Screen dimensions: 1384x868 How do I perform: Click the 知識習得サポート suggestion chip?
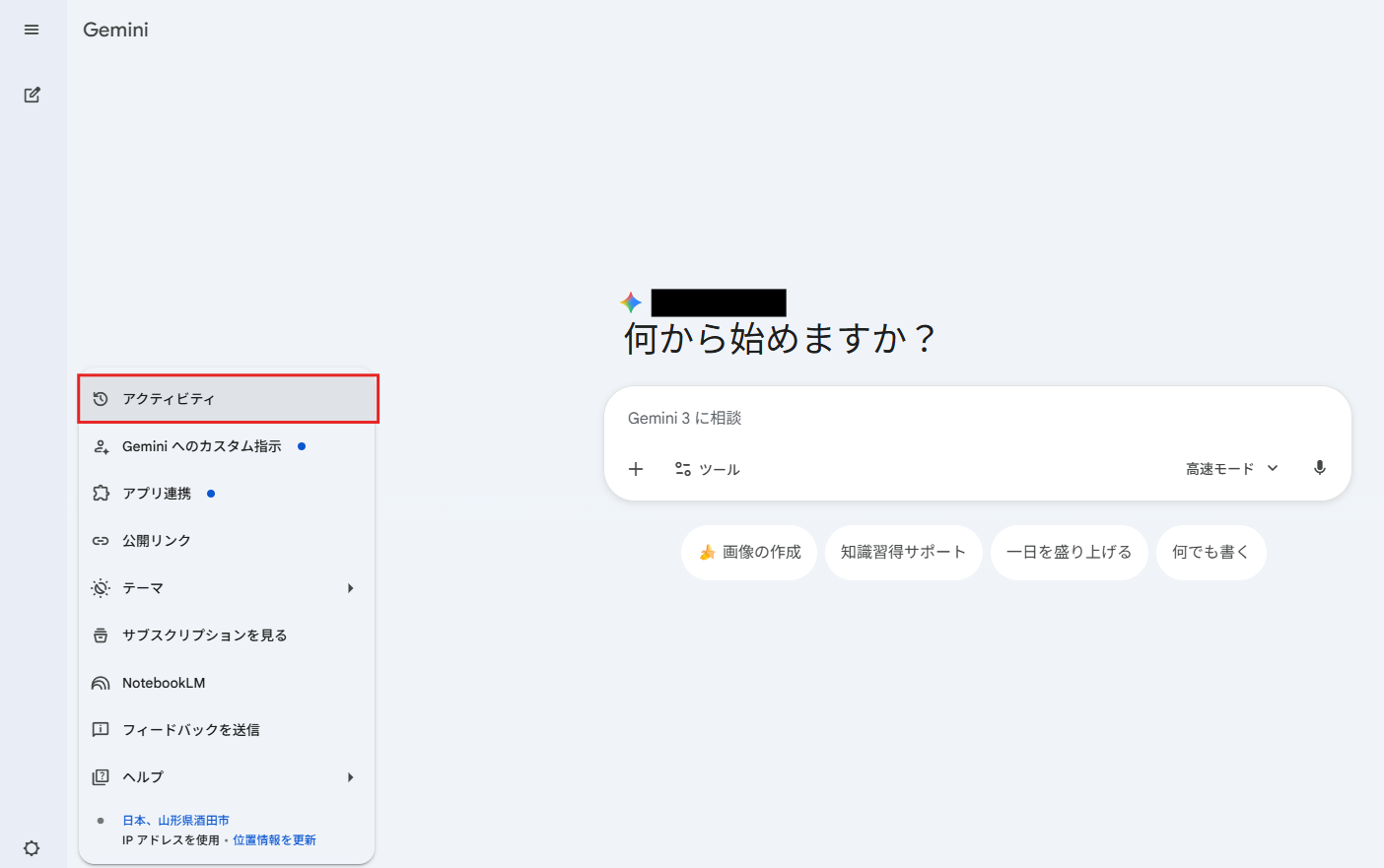[x=904, y=553]
